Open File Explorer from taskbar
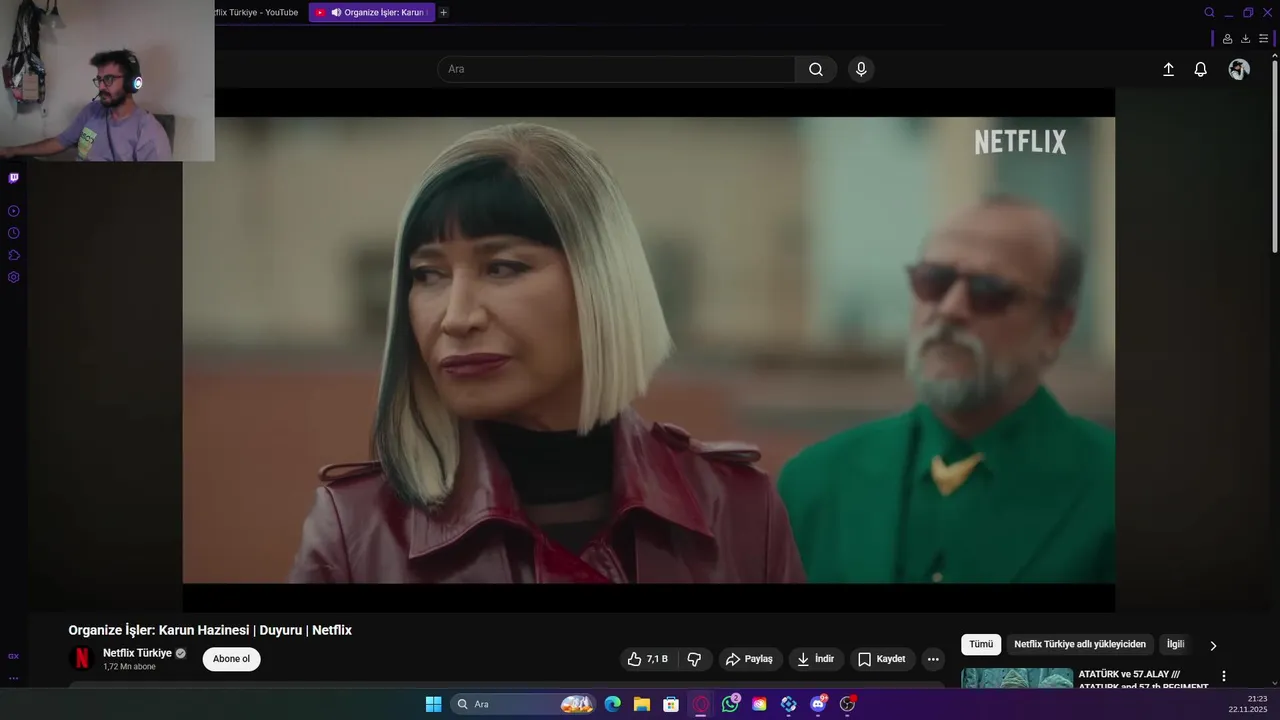 (x=642, y=704)
